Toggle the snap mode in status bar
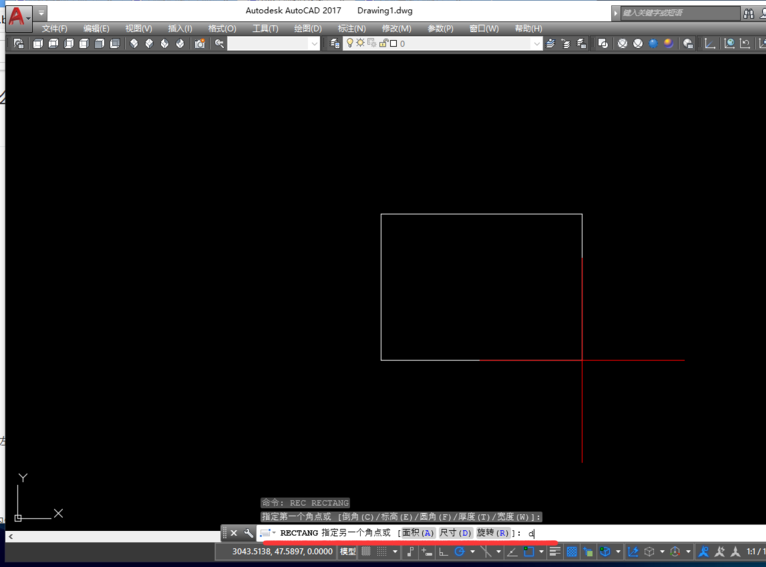The height and width of the screenshot is (567, 766). click(x=382, y=552)
